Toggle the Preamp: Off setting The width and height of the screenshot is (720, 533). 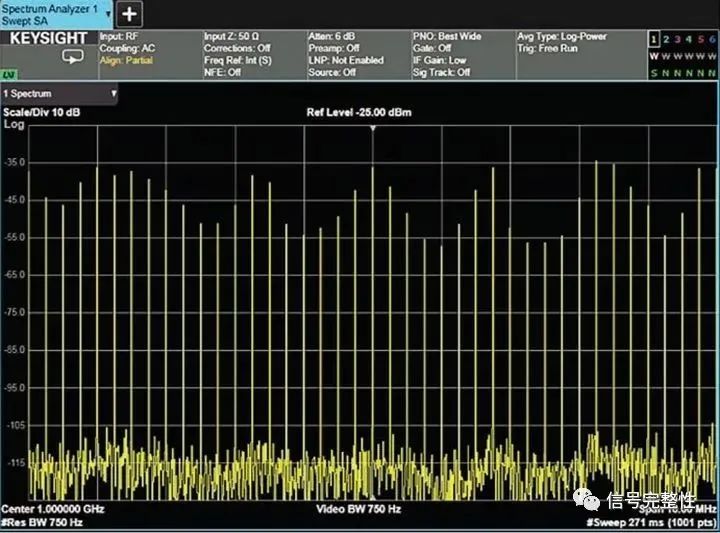pos(333,48)
